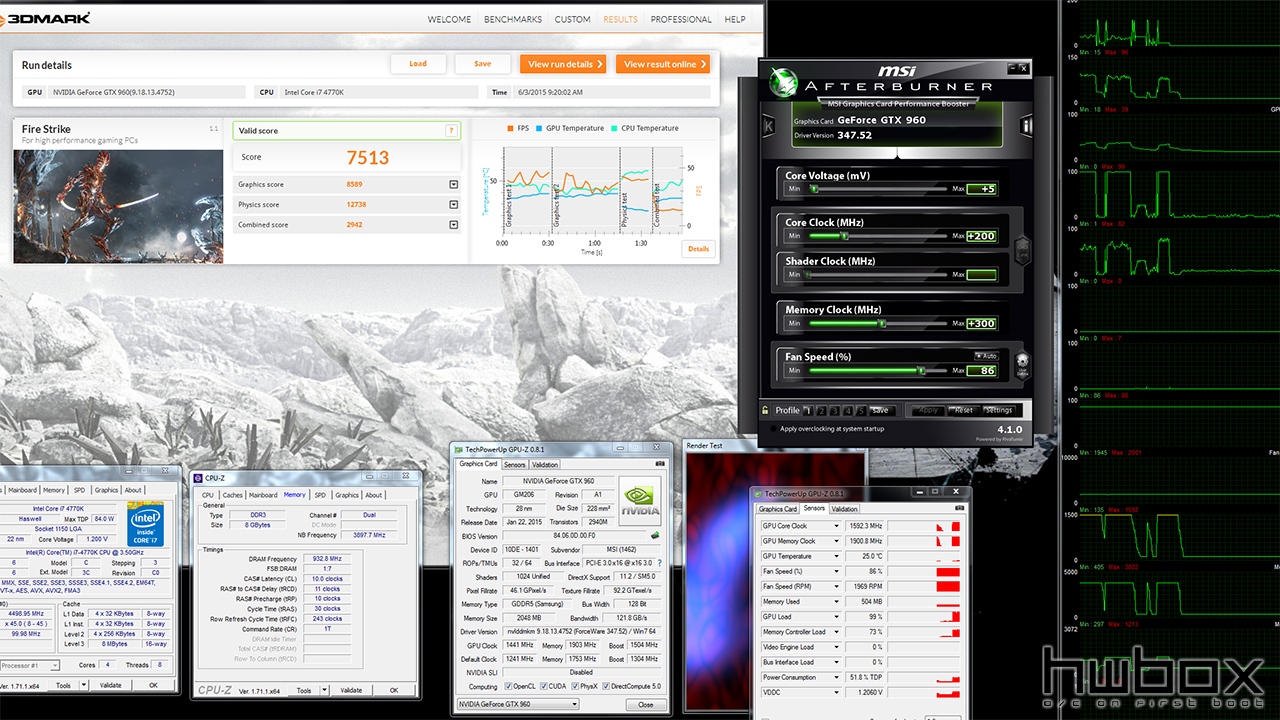Click the Core Clock slider handle
This screenshot has width=1280, height=720.
click(845, 236)
